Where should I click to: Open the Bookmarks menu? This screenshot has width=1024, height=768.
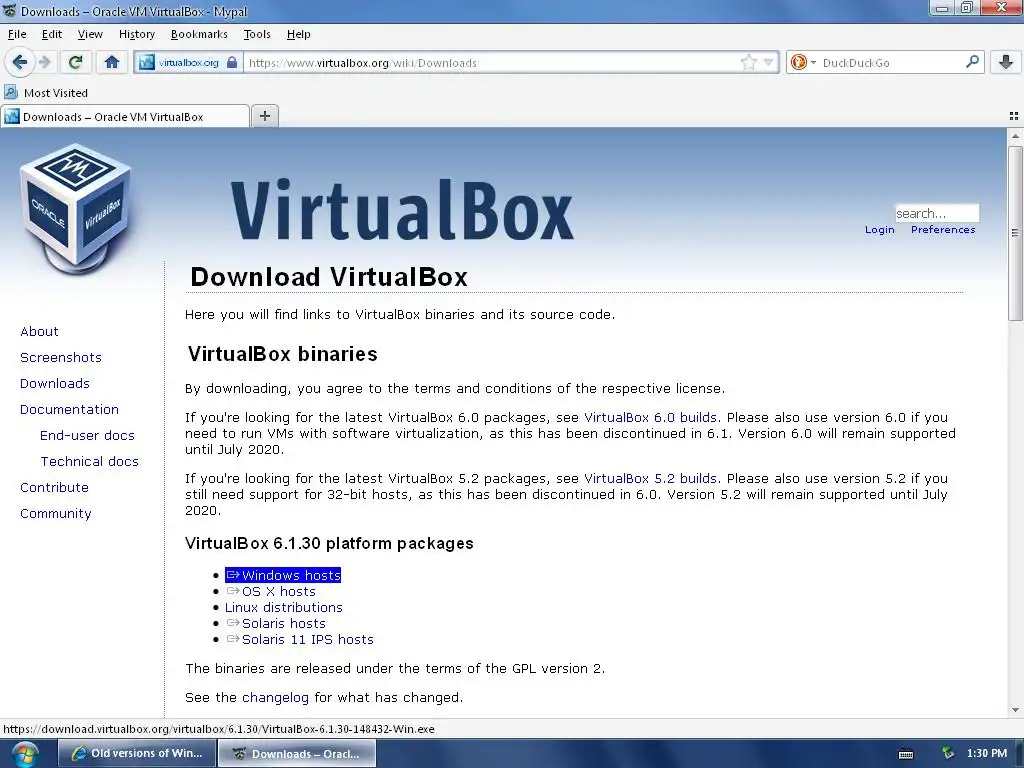[x=199, y=34]
